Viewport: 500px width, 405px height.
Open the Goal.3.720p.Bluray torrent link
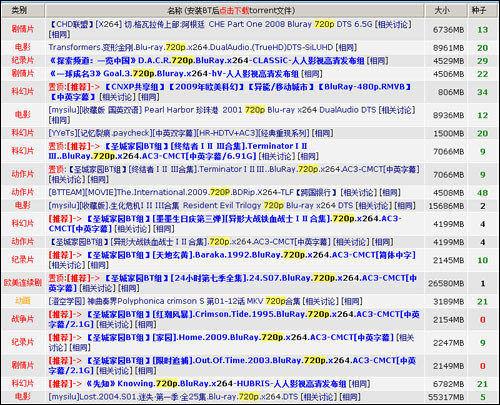(174, 74)
